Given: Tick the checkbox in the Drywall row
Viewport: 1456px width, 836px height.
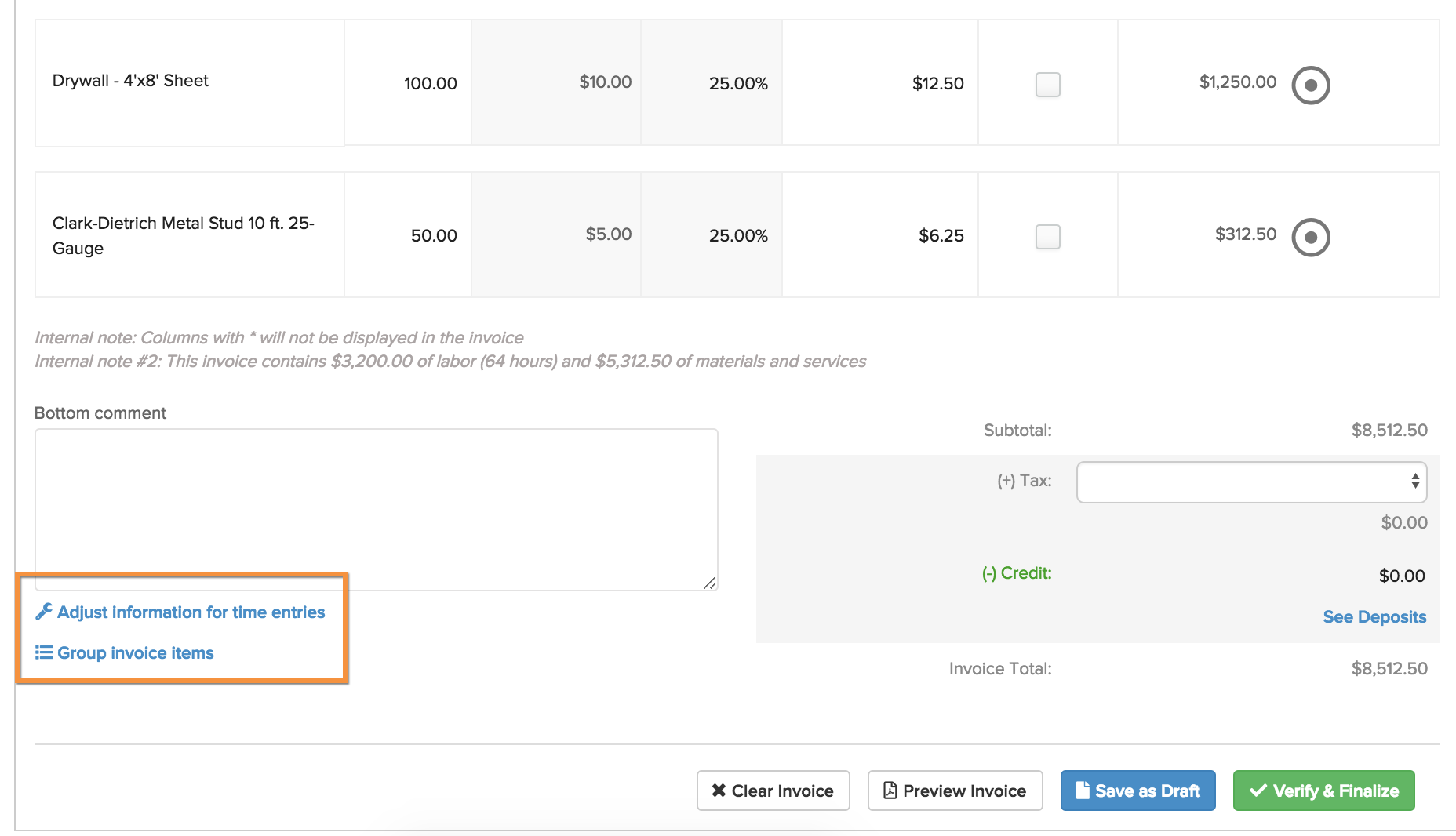Looking at the screenshot, I should [1047, 84].
